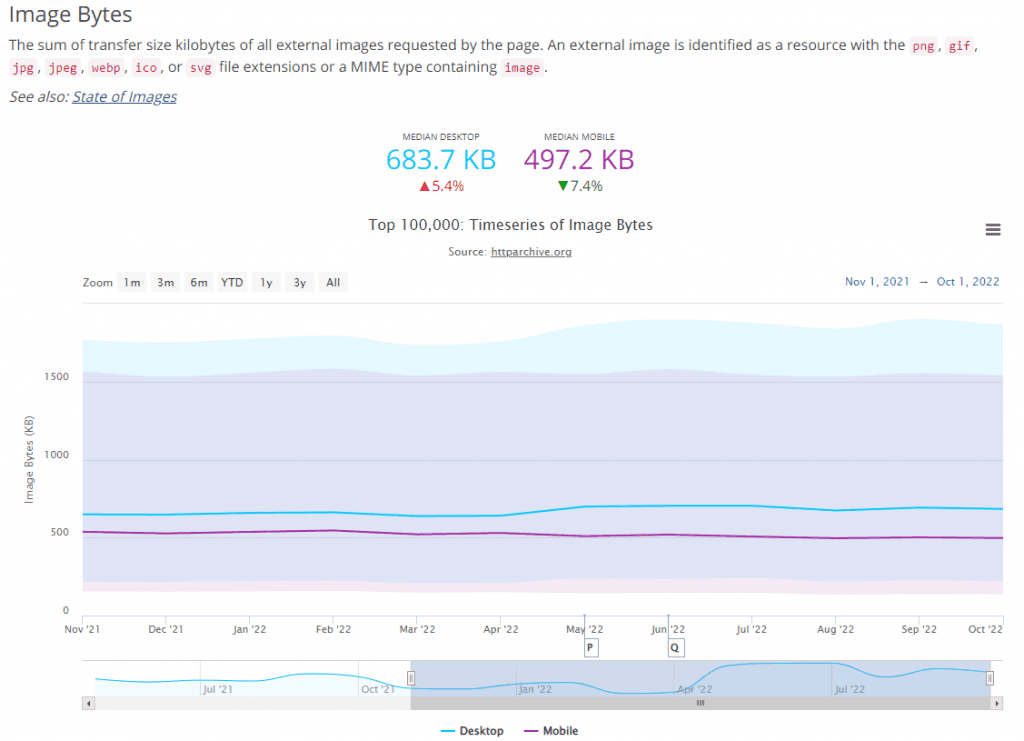Open the httparchive.org source link
Screen dimensions: 1024x741
click(531, 252)
